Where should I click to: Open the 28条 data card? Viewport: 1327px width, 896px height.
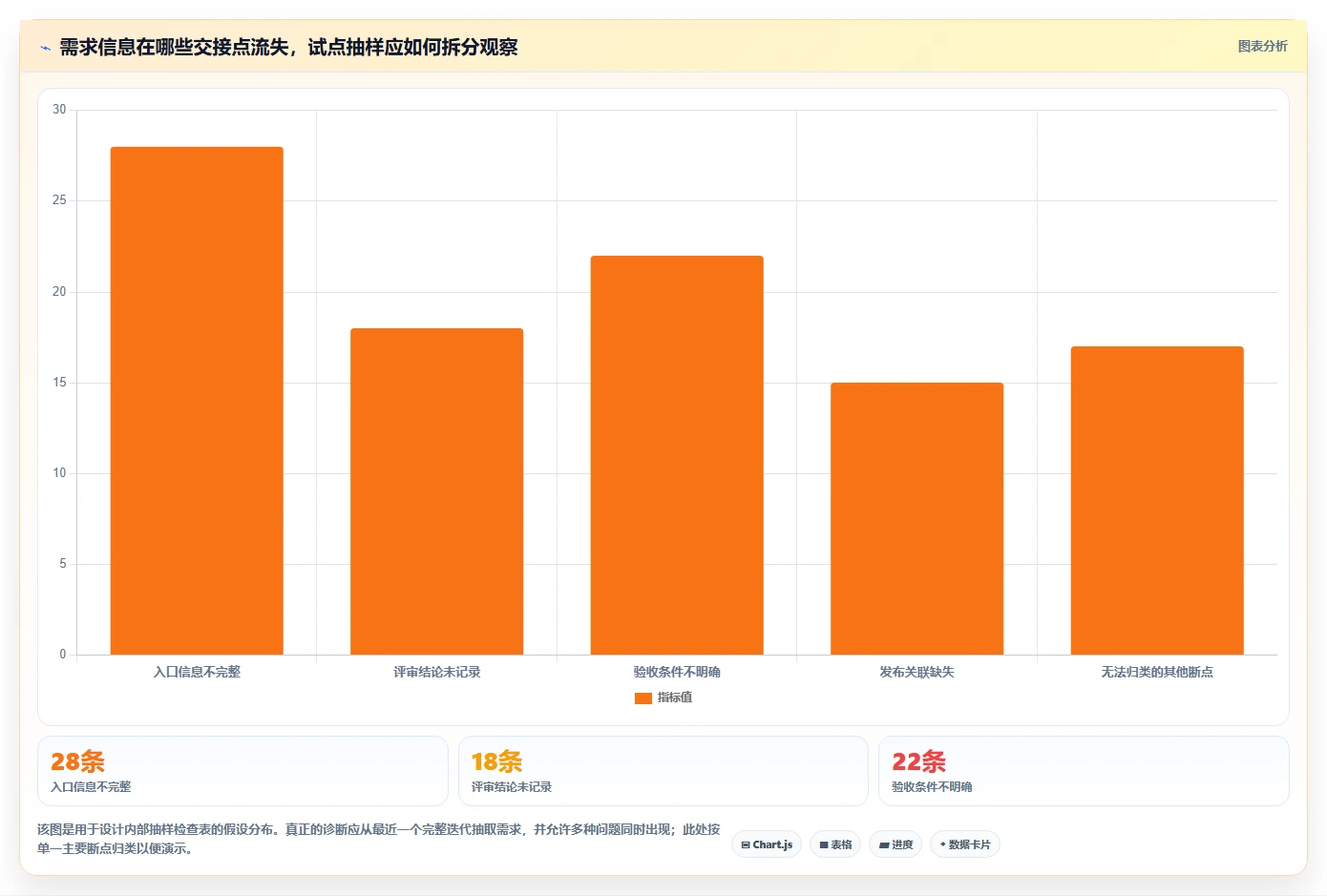point(242,771)
